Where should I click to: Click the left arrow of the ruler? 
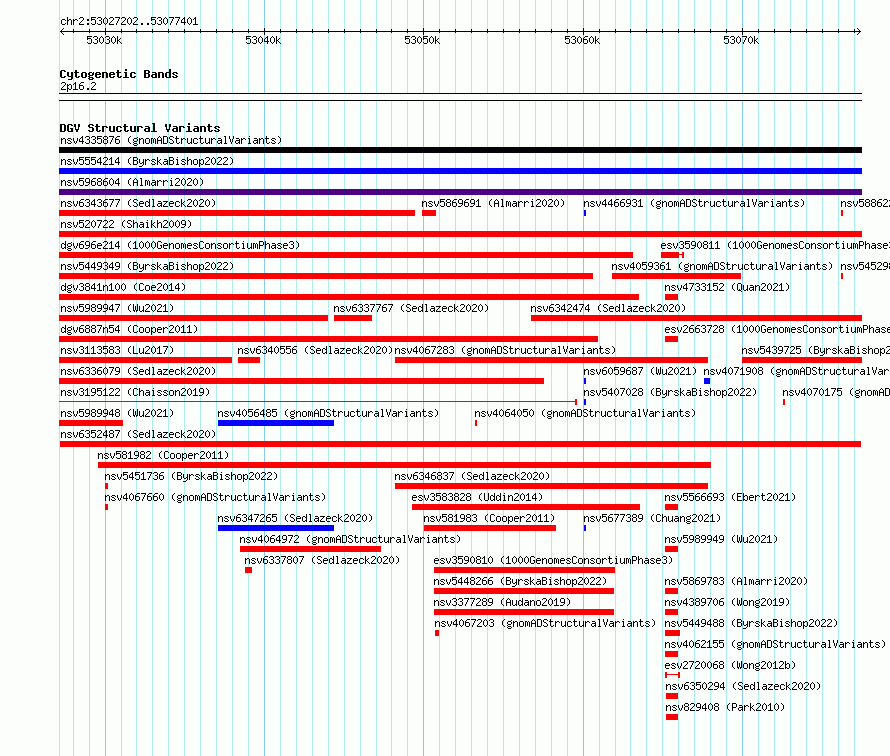coord(62,32)
